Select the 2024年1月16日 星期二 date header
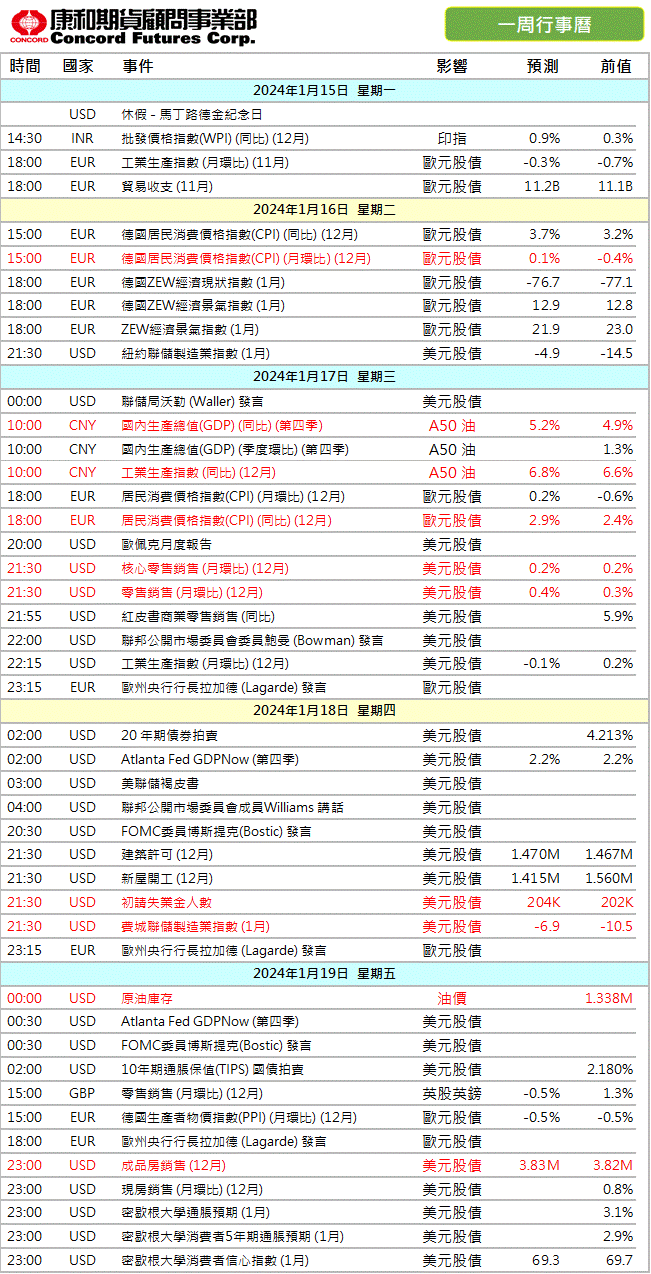 pos(325,209)
